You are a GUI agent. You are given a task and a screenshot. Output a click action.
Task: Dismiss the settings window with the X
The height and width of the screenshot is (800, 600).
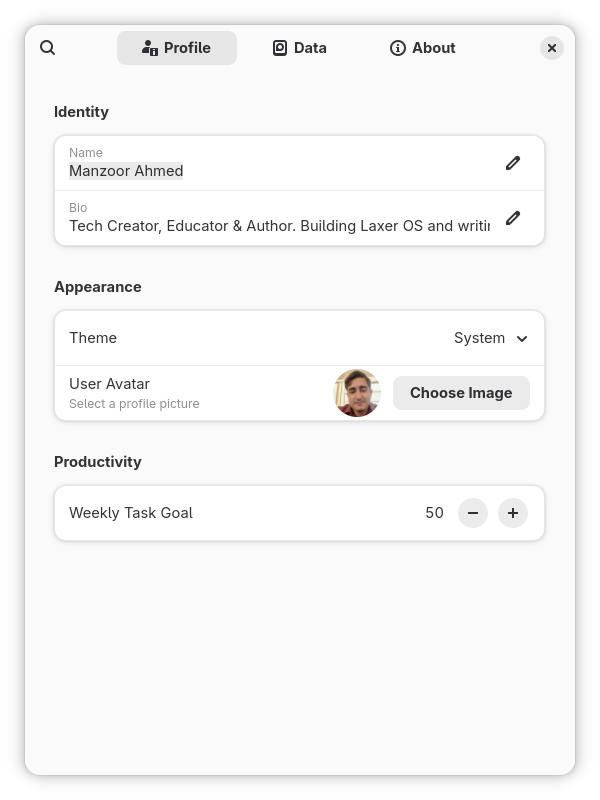click(552, 47)
